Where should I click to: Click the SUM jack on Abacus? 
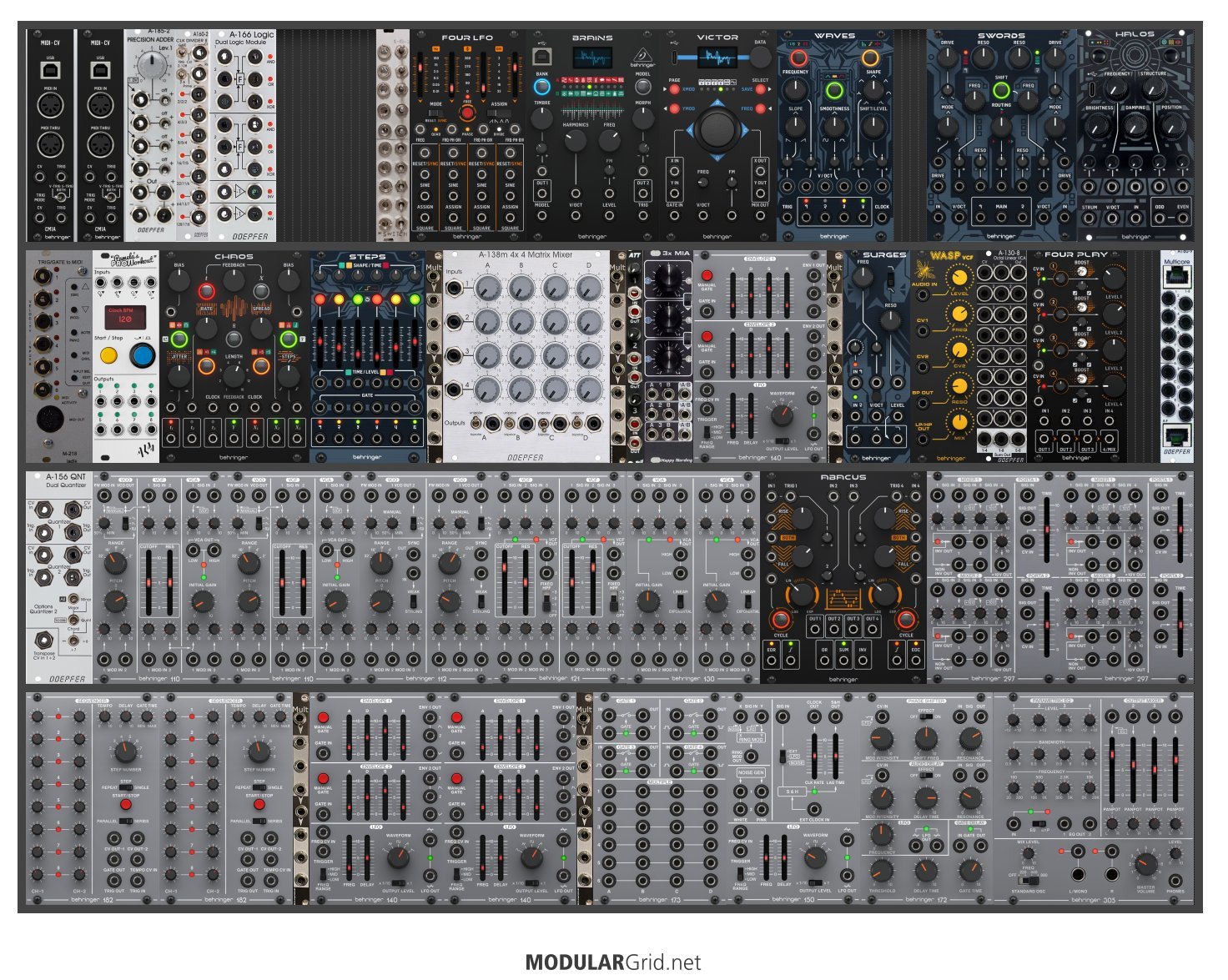point(843,661)
